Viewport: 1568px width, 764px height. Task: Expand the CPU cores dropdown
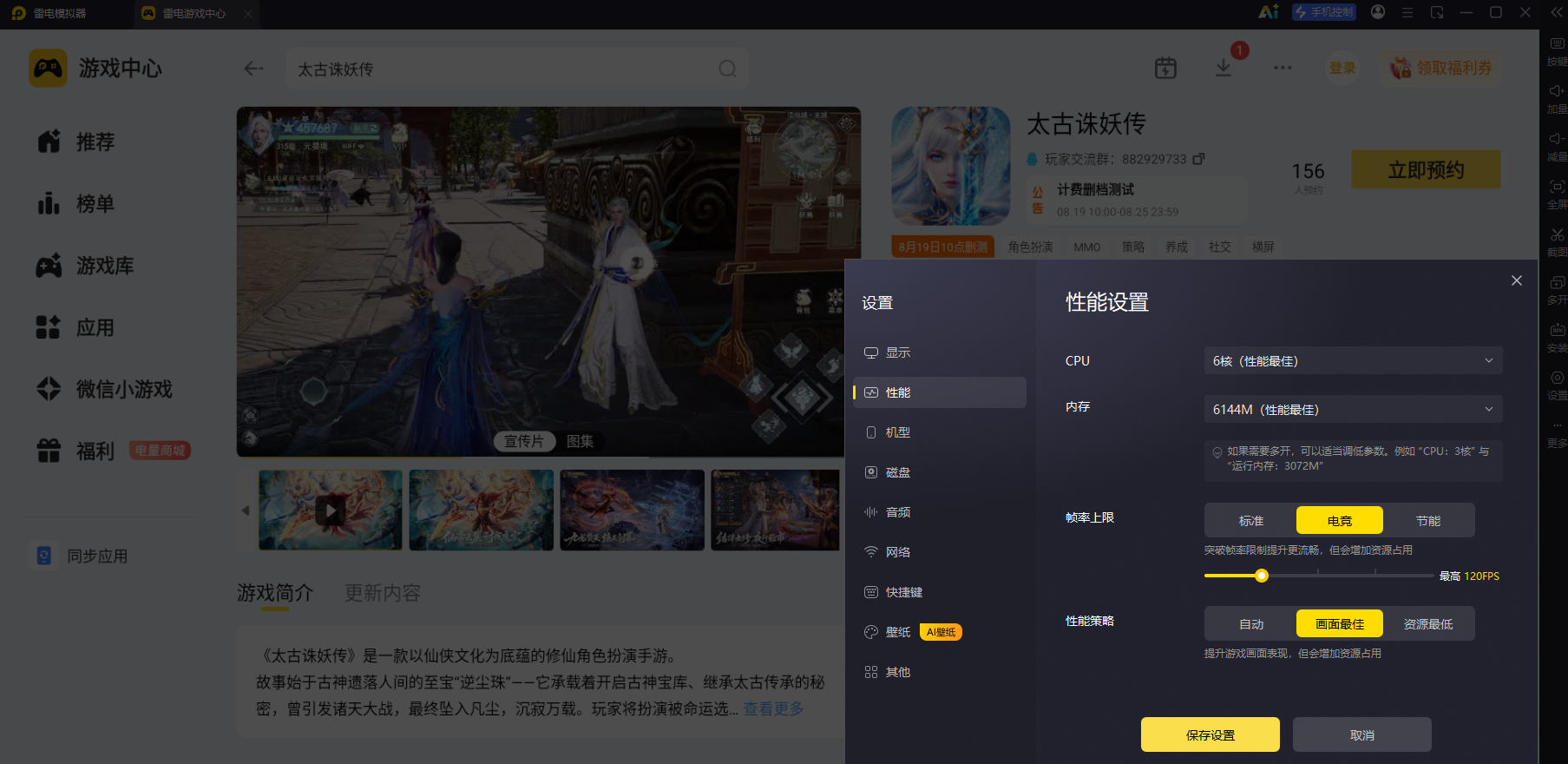(x=1353, y=361)
